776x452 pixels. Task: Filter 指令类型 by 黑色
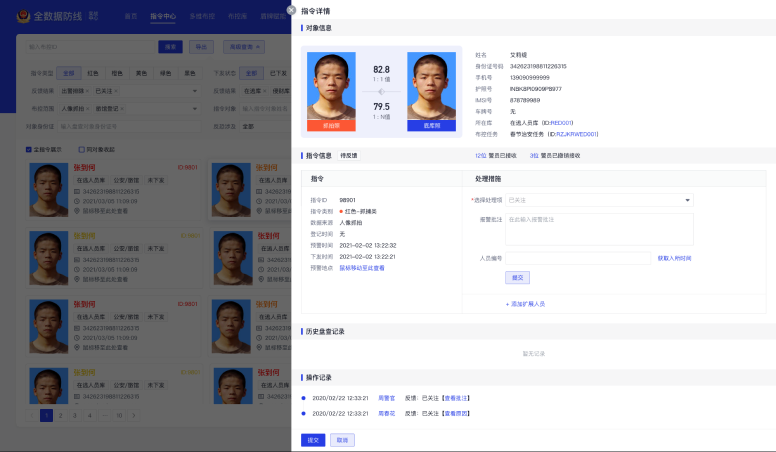click(190, 73)
